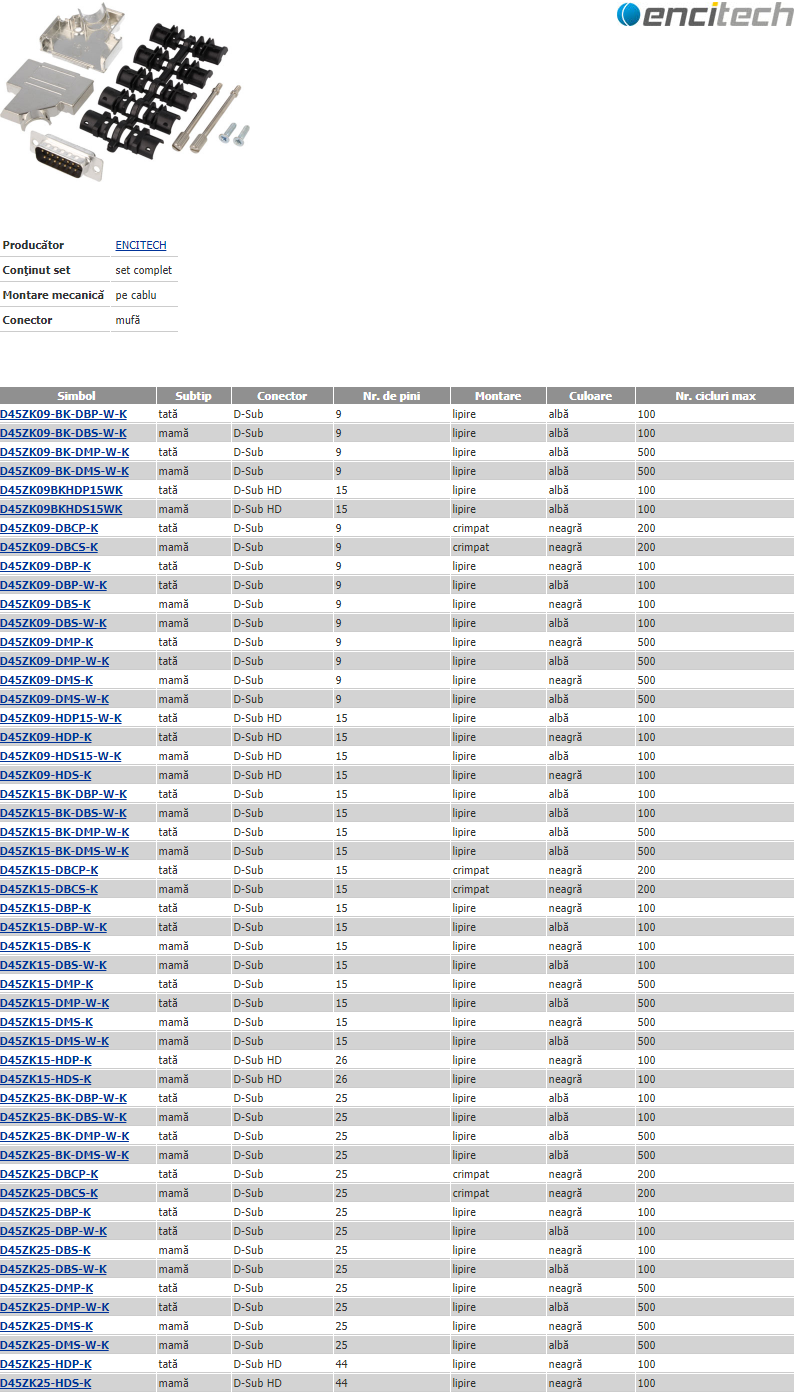Image resolution: width=794 pixels, height=1392 pixels.
Task: Open product D45ZK25-HDP-K
Action: click(46, 1364)
